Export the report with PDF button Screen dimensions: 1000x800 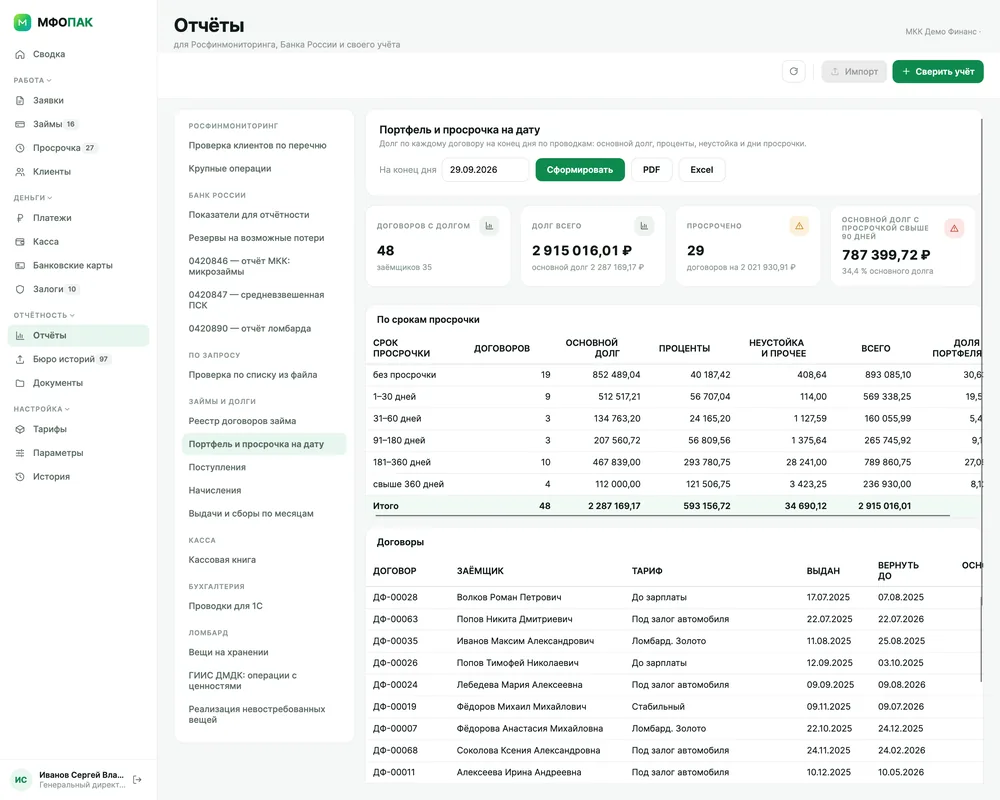click(651, 170)
